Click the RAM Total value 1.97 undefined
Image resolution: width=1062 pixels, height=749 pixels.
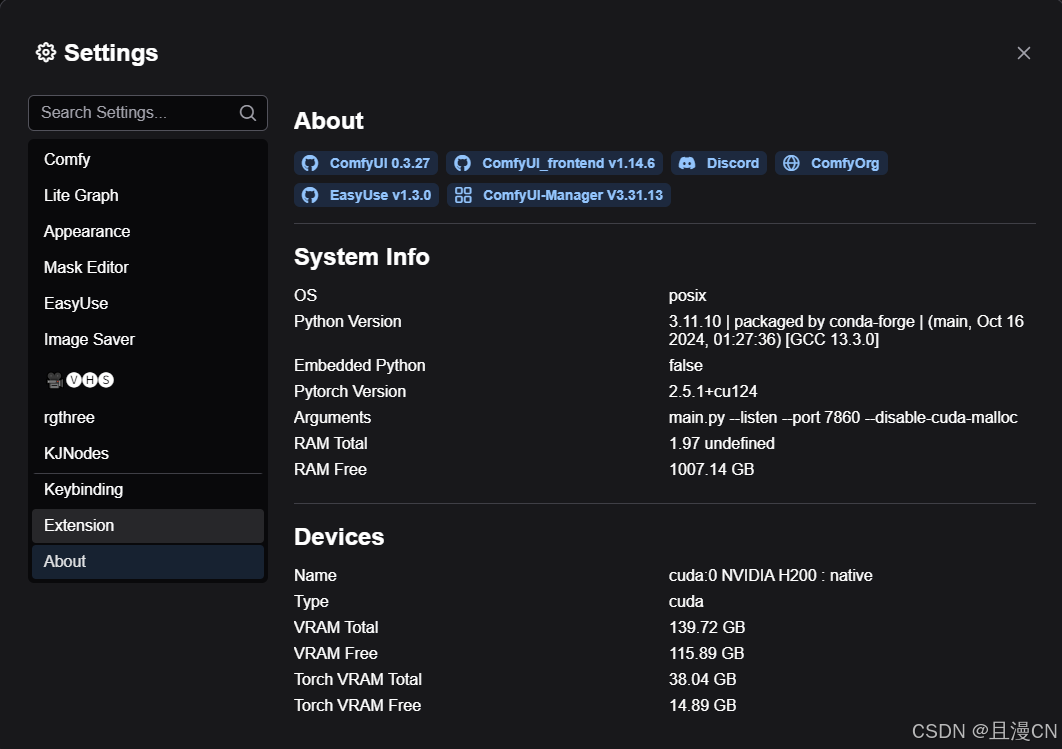click(721, 444)
